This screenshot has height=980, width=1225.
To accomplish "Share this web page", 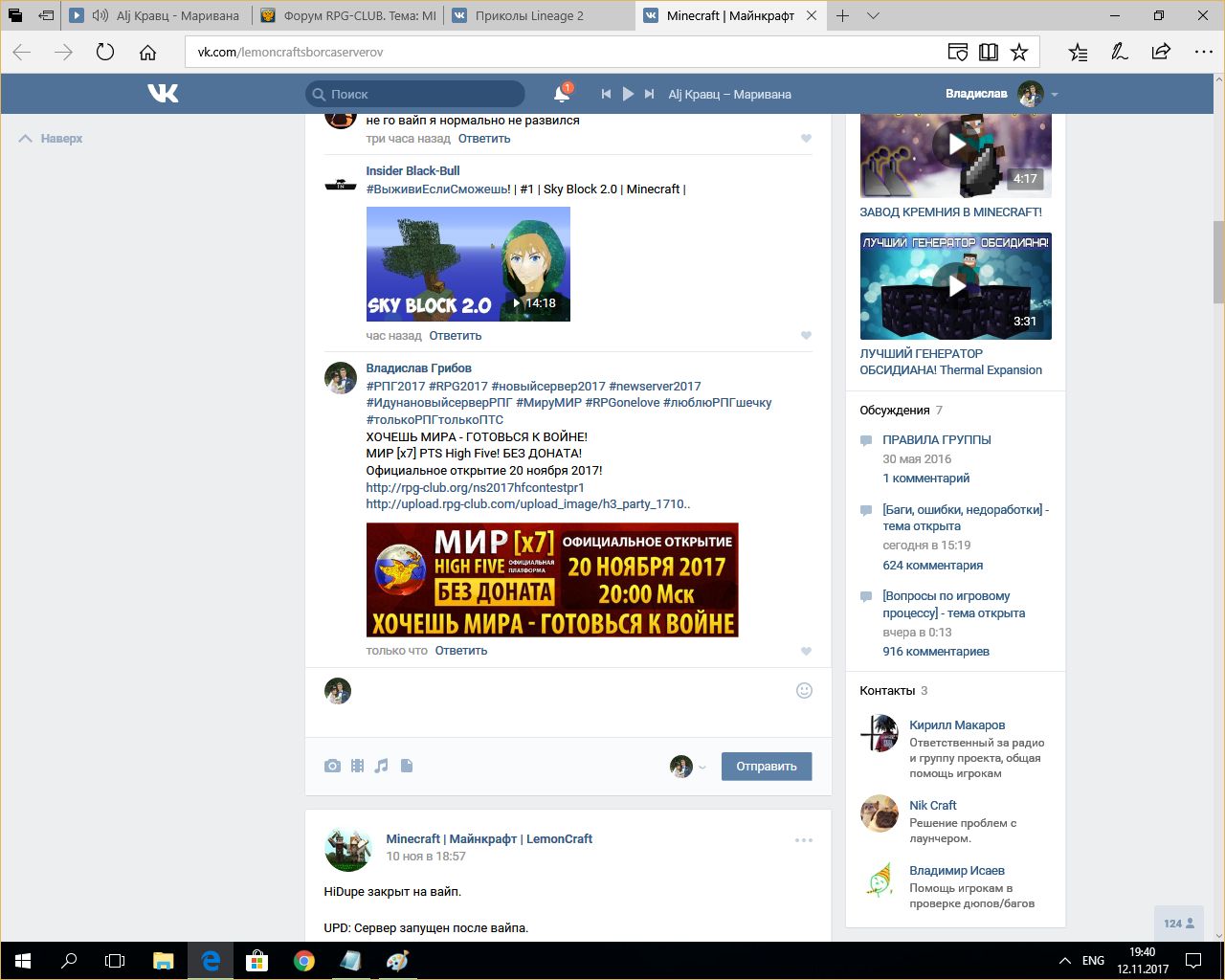I will (1161, 52).
